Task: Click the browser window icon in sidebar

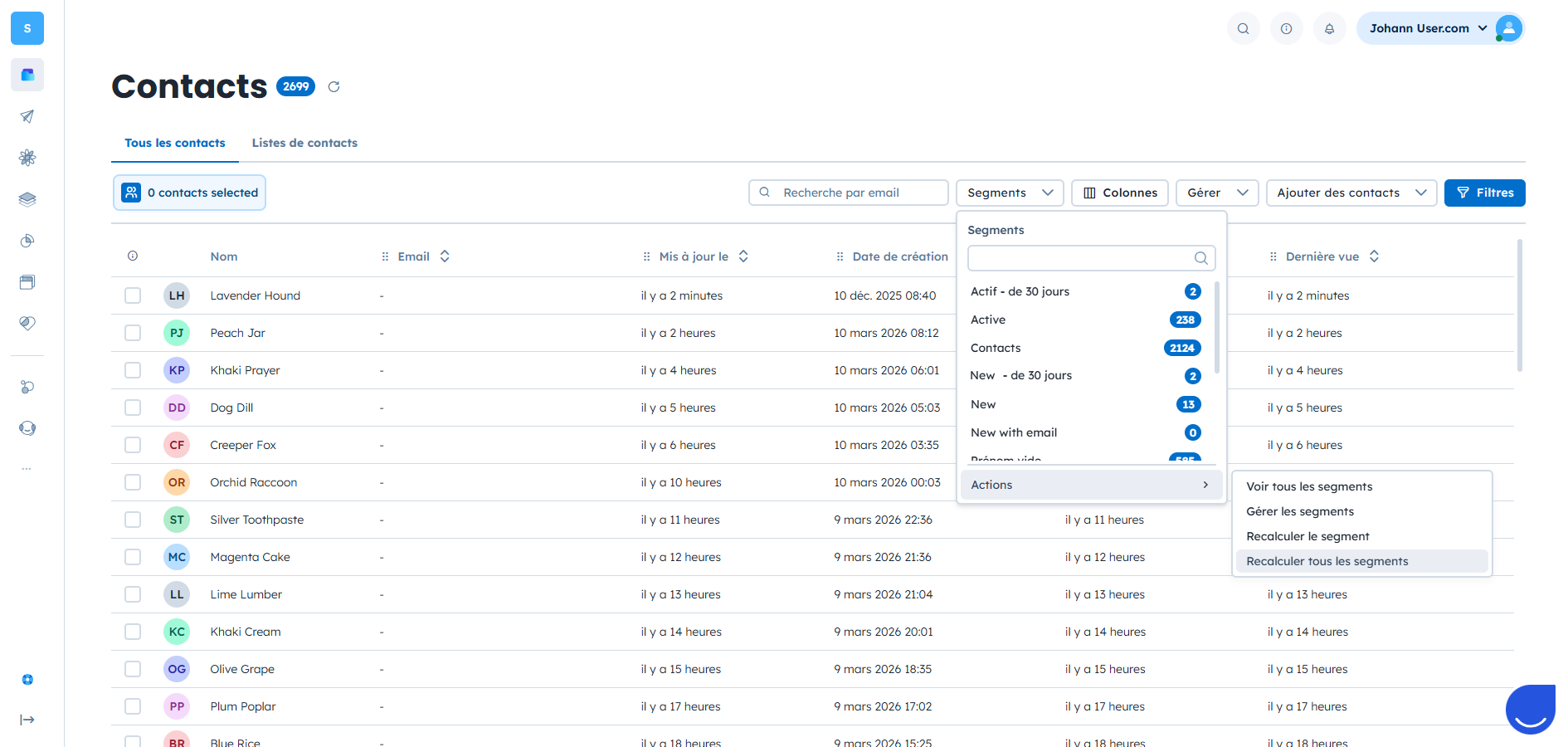Action: tap(27, 282)
